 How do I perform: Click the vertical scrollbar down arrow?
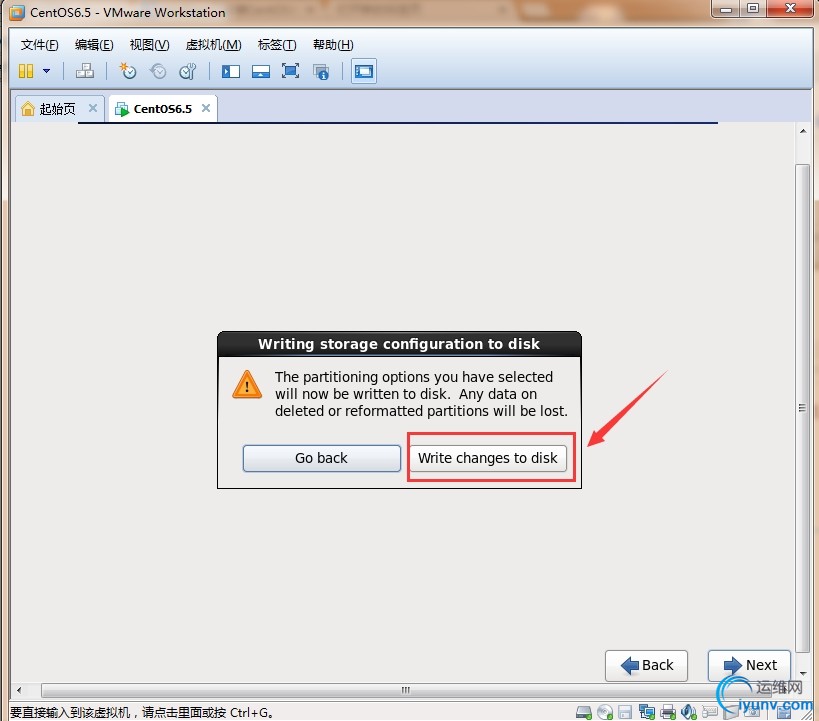[803, 673]
